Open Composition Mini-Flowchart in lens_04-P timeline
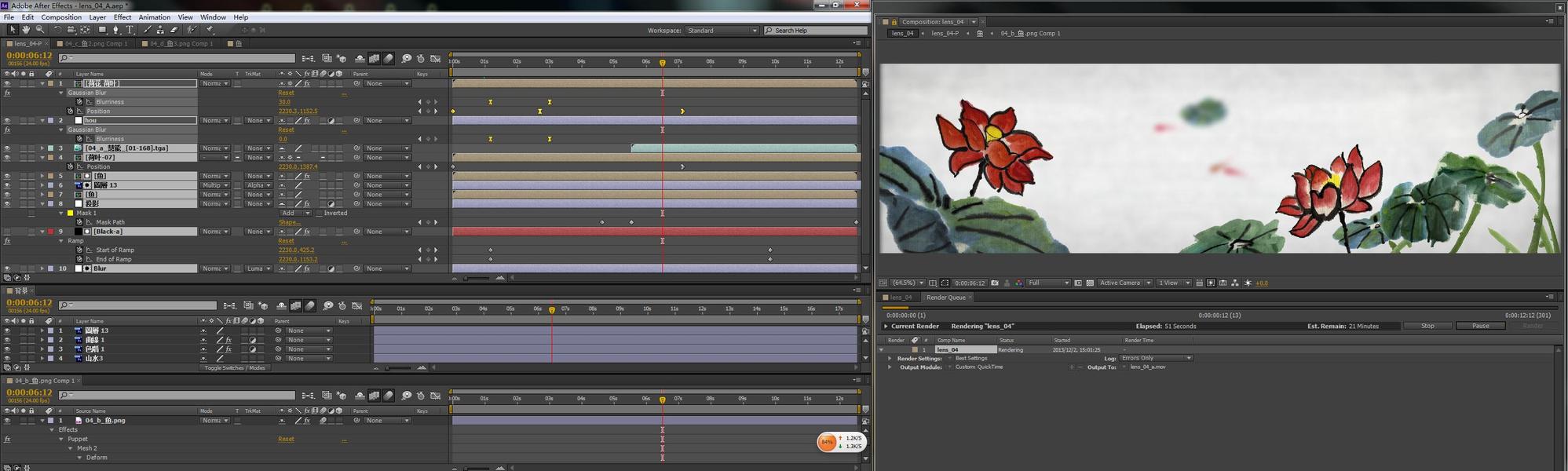The width and height of the screenshot is (1568, 471). [308, 59]
